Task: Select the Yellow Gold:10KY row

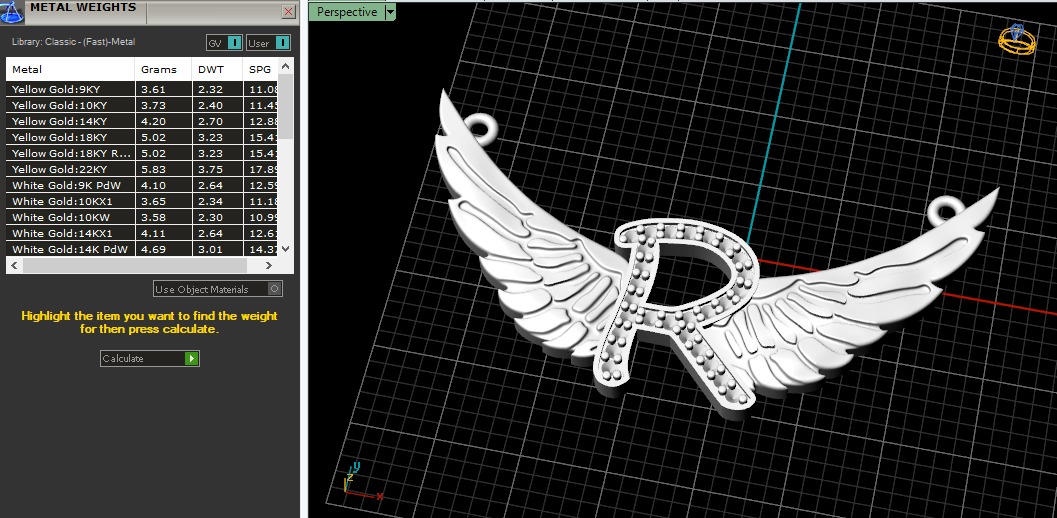Action: pos(142,105)
